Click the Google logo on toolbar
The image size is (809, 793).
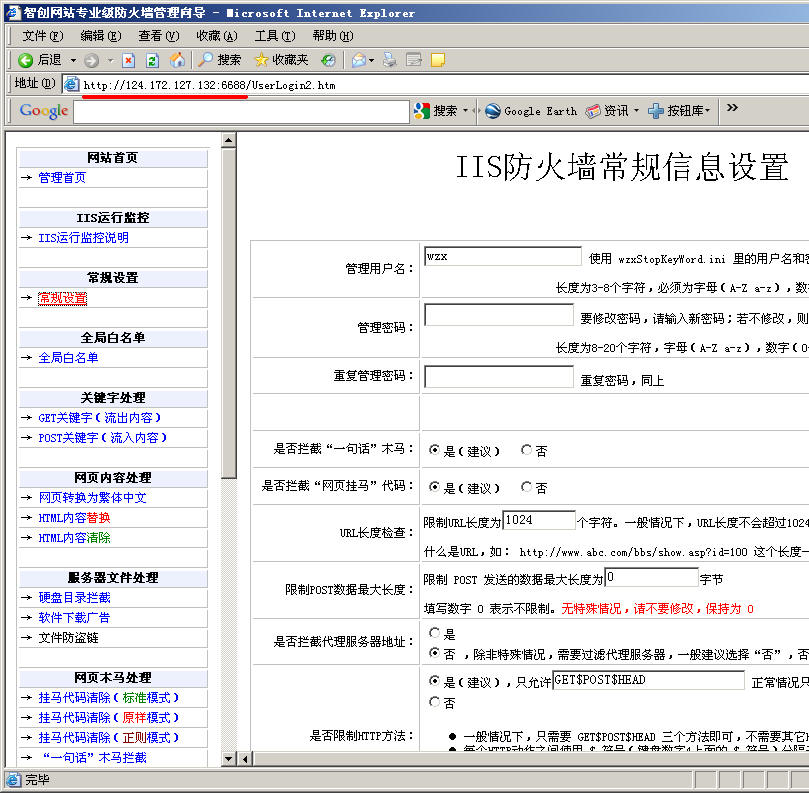(x=44, y=111)
